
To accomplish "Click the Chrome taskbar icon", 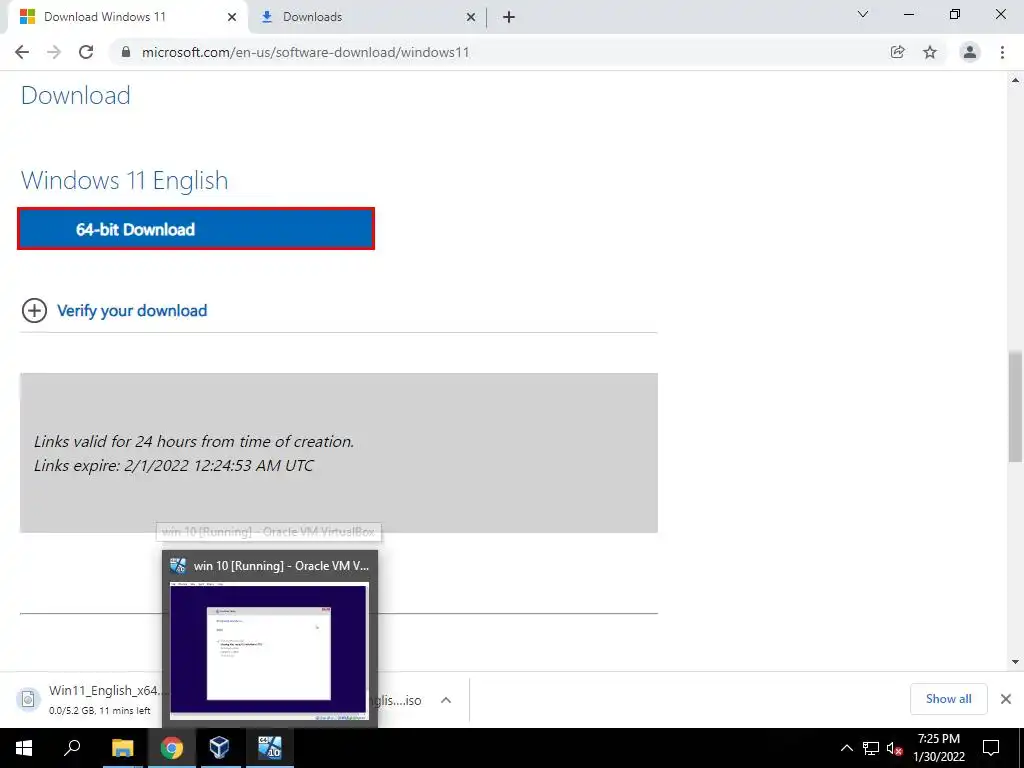I will click(x=172, y=748).
